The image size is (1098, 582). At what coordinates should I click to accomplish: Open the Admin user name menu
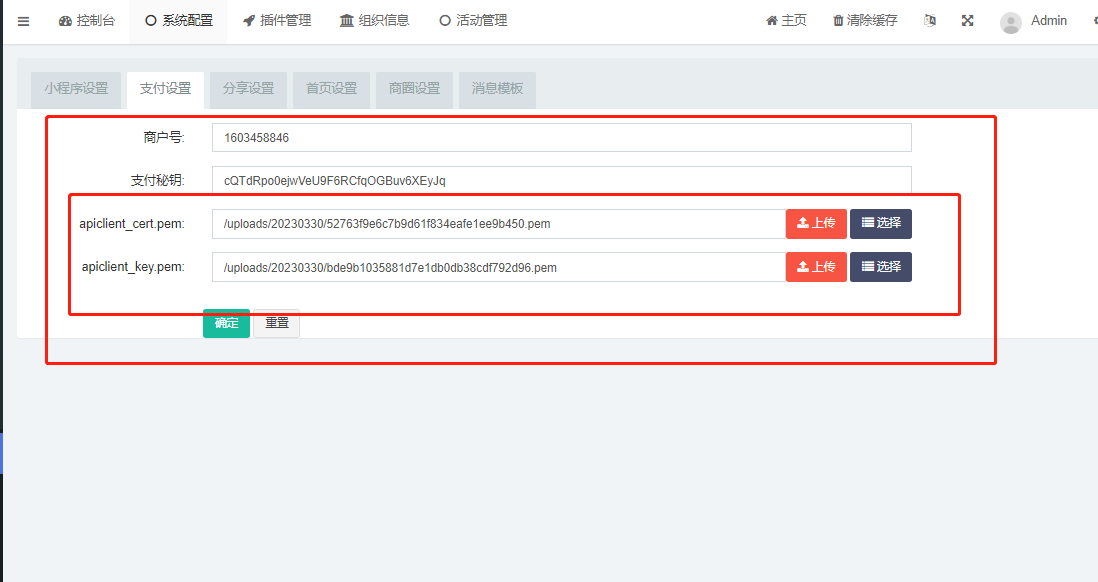point(1048,21)
